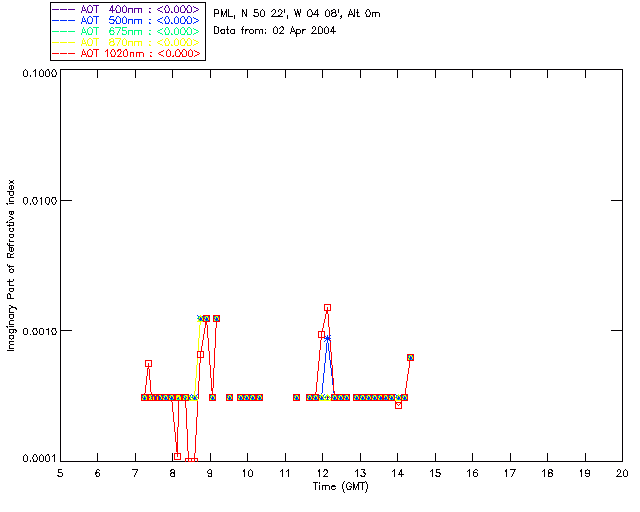The width and height of the screenshot is (640, 512).
Task: Click the last data marker after 14 GMT
Action: click(411, 358)
